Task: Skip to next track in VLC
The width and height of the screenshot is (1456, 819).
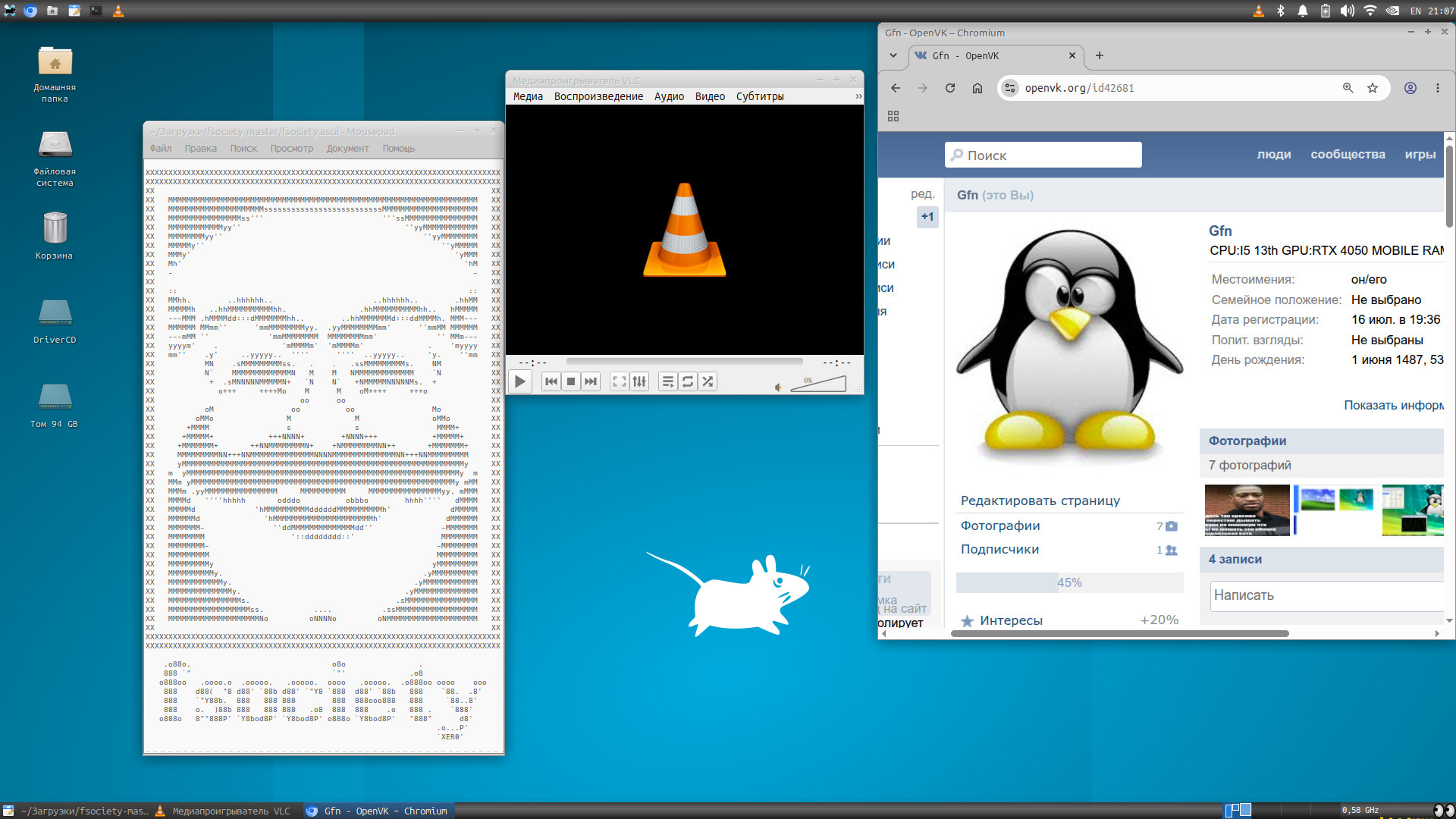Action: (591, 381)
